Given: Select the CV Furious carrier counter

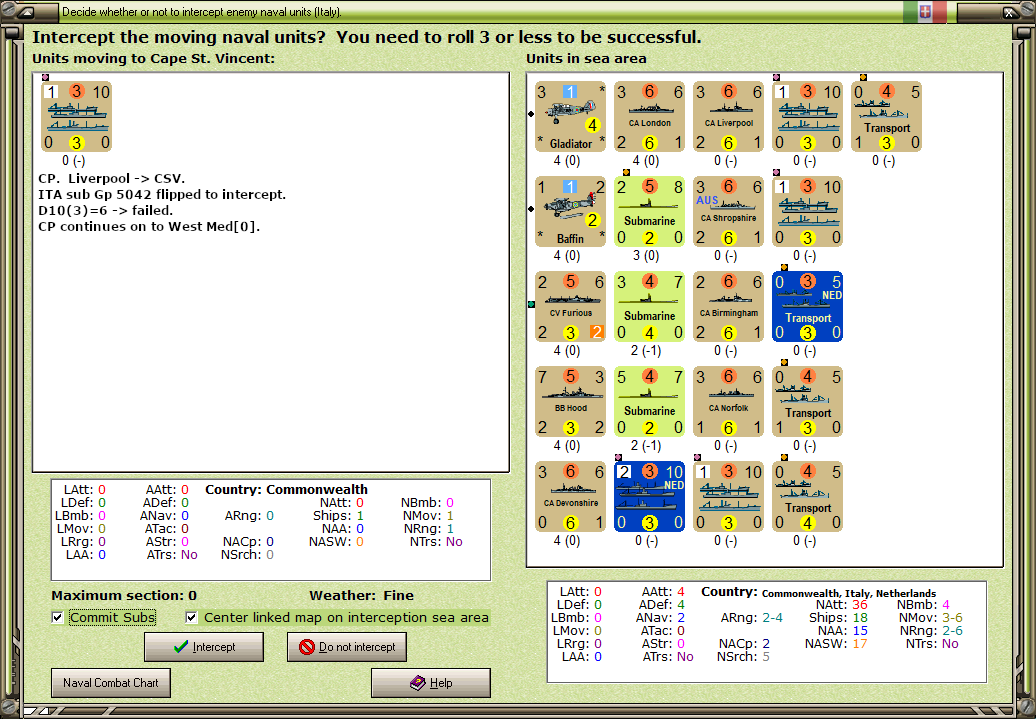Looking at the screenshot, I should tap(570, 307).
